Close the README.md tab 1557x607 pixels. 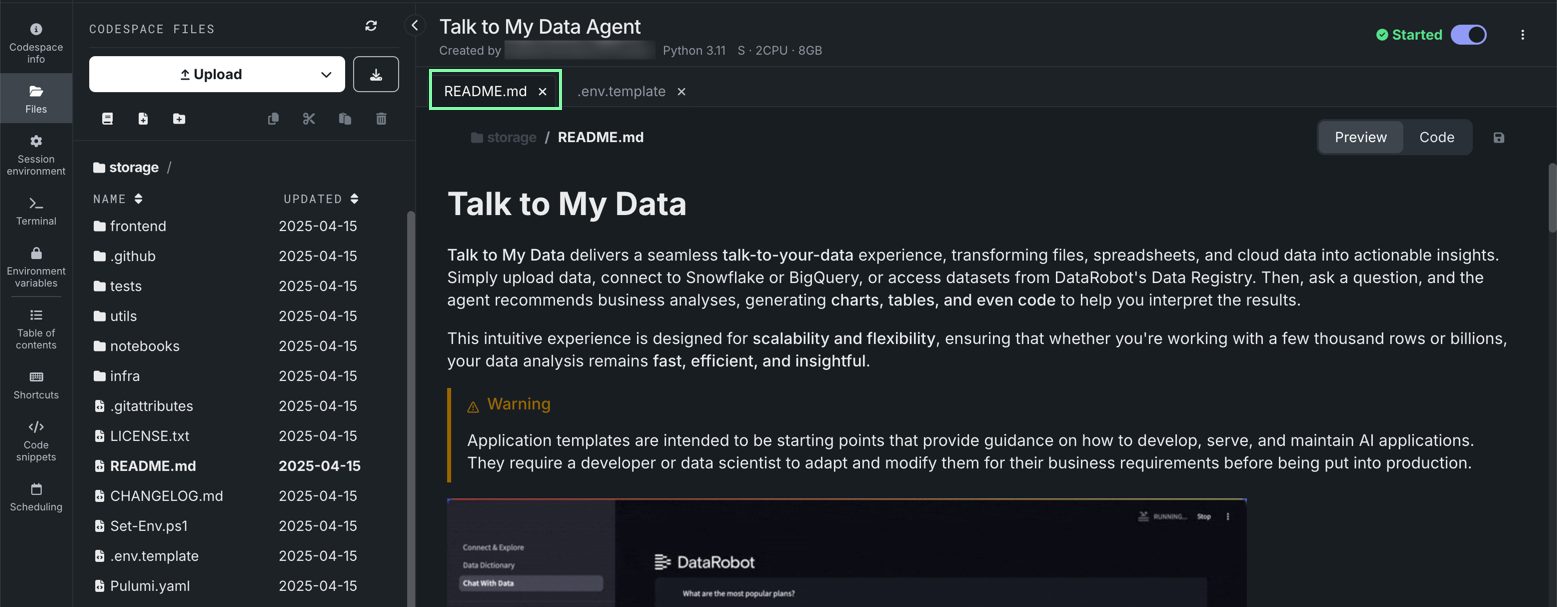[543, 91]
